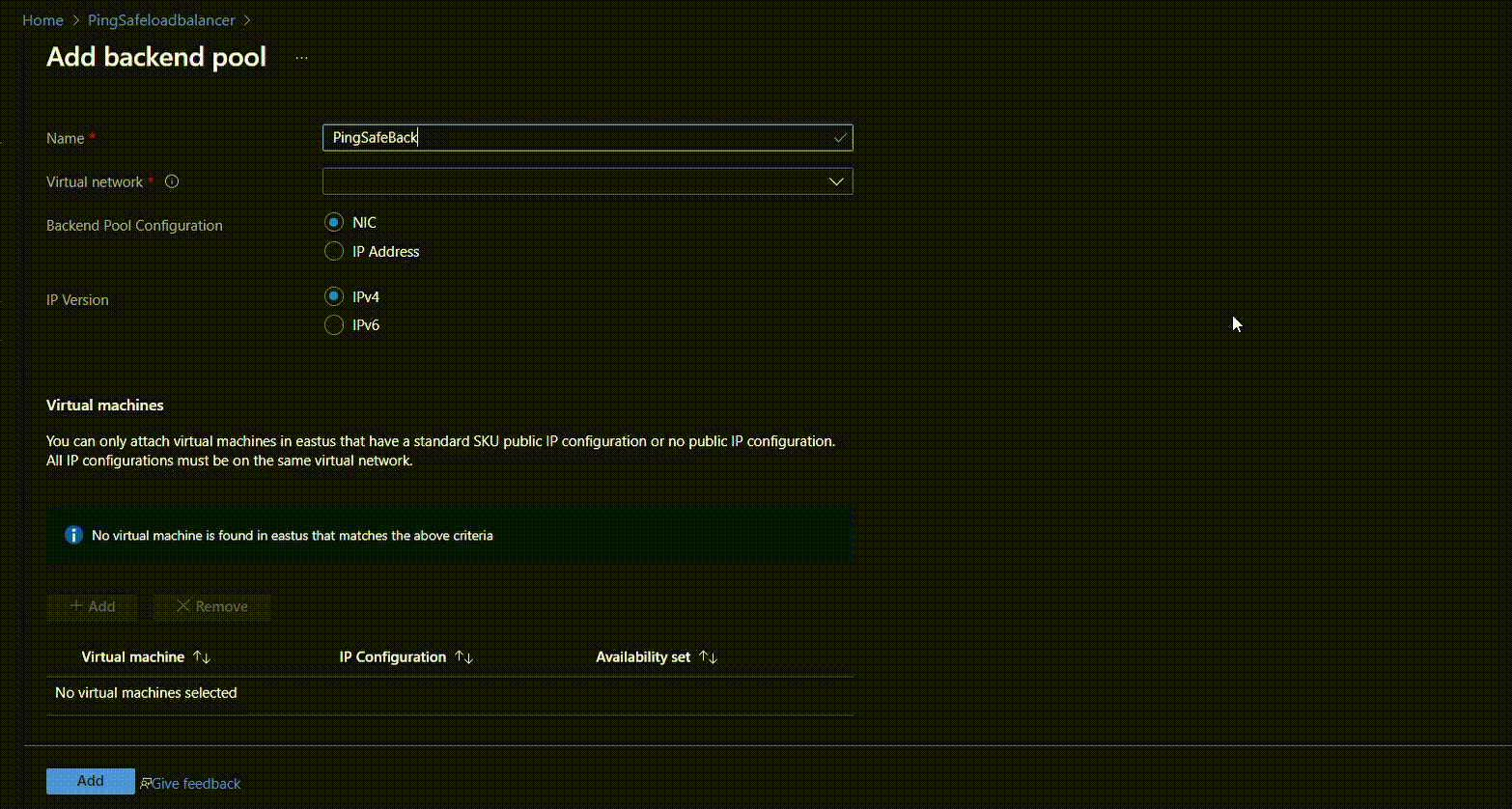1512x809 pixels.
Task: Click the Remove virtual machine toolbar button
Action: 212,606
